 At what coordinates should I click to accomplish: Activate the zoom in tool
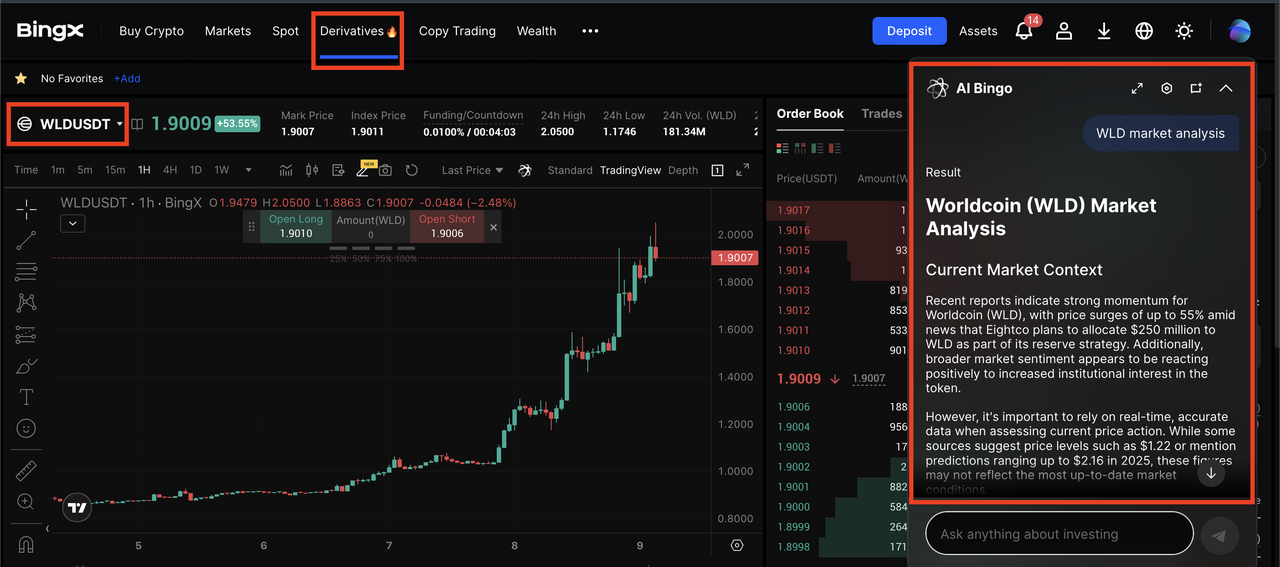point(27,501)
